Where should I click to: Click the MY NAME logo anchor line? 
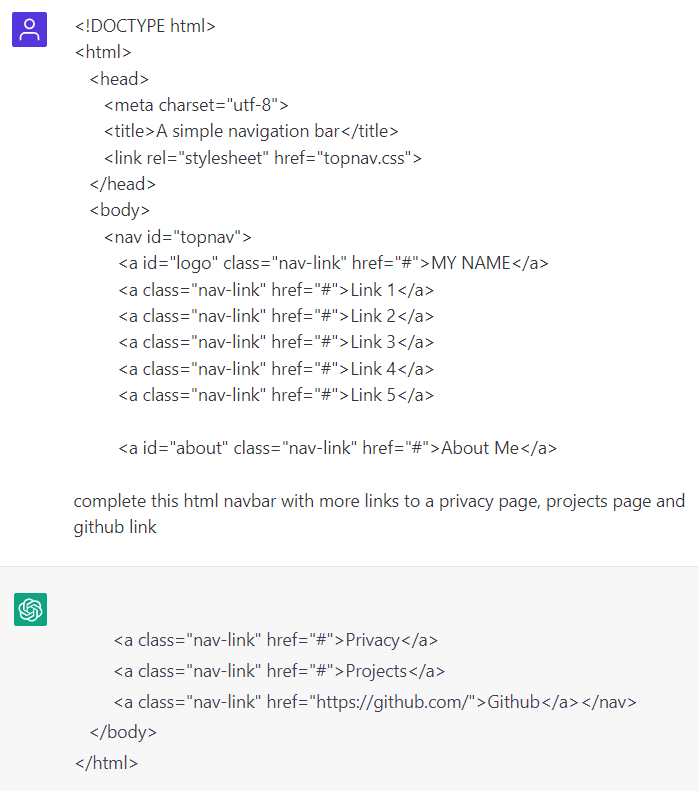coord(333,263)
